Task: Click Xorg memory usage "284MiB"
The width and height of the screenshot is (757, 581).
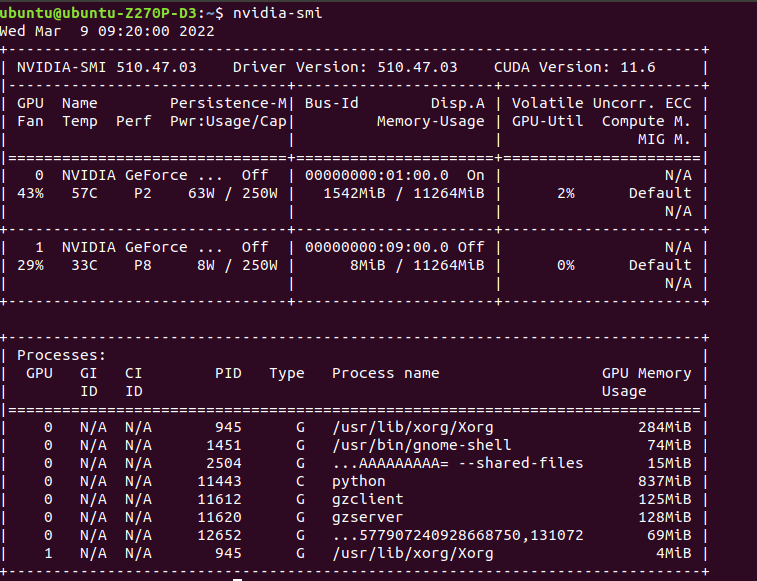Action: (x=664, y=427)
